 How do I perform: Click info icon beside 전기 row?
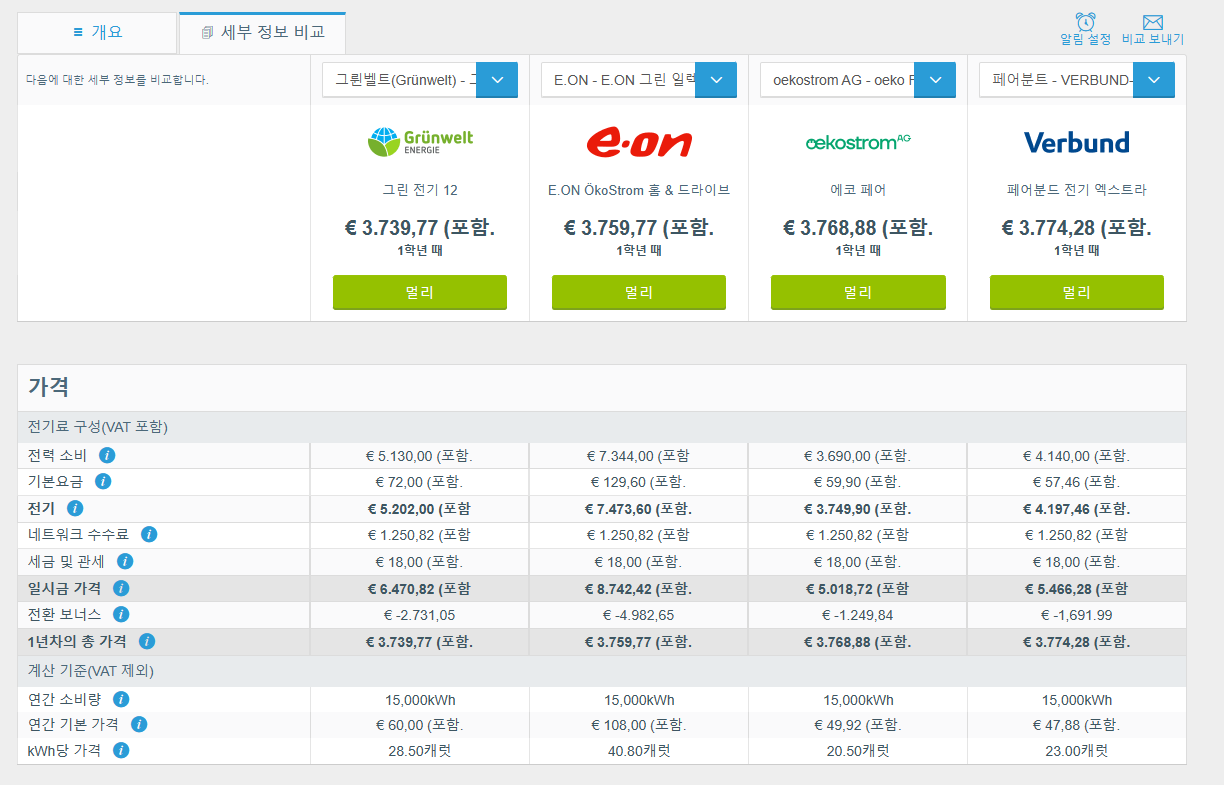click(75, 508)
